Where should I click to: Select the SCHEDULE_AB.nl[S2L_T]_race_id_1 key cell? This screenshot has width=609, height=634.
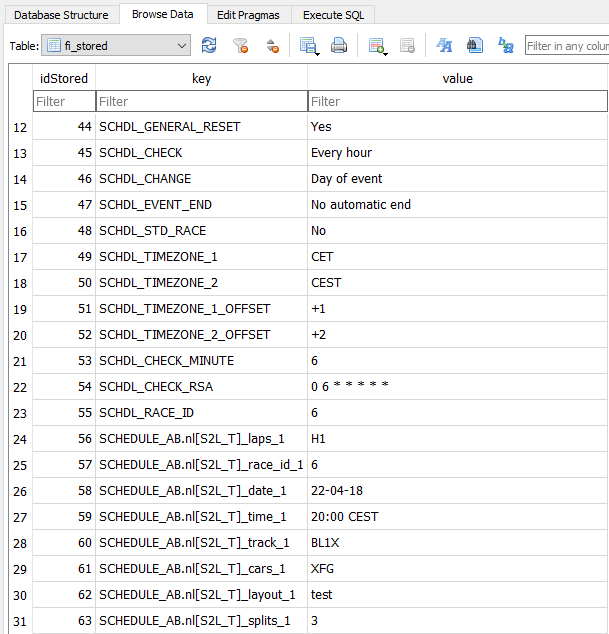[x=201, y=465]
